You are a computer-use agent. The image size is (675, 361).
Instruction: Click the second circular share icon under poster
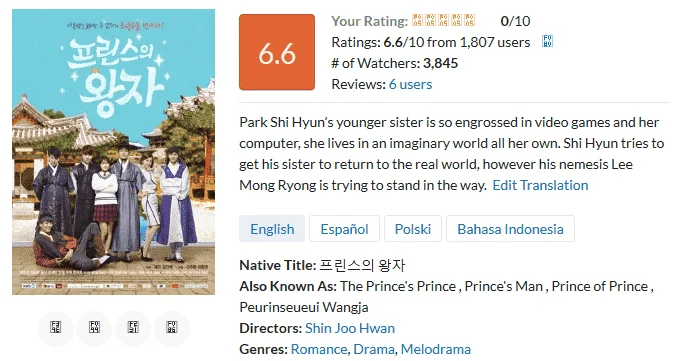[x=94, y=328]
